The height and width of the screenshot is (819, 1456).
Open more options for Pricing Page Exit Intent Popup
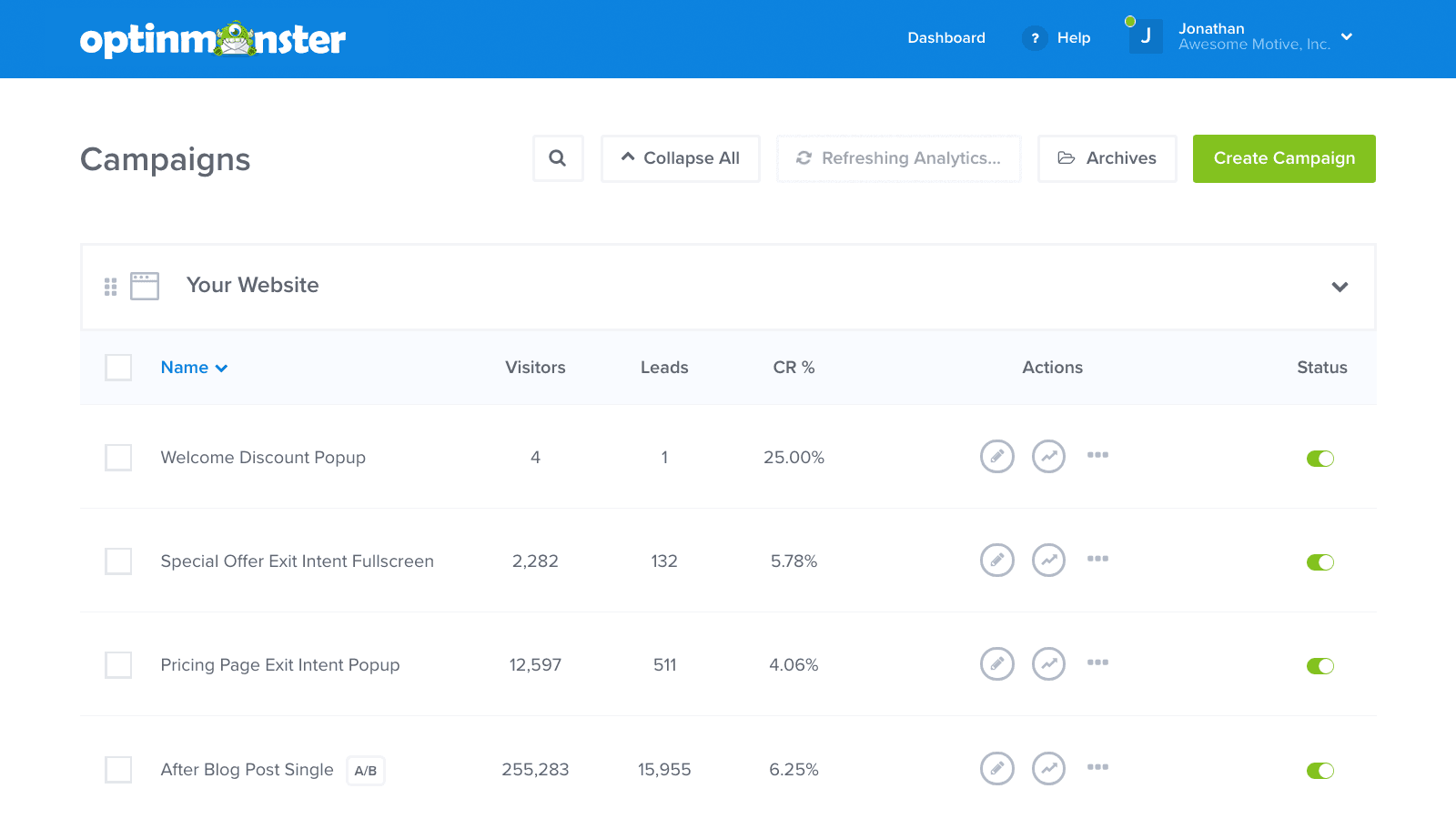pyautogui.click(x=1097, y=664)
